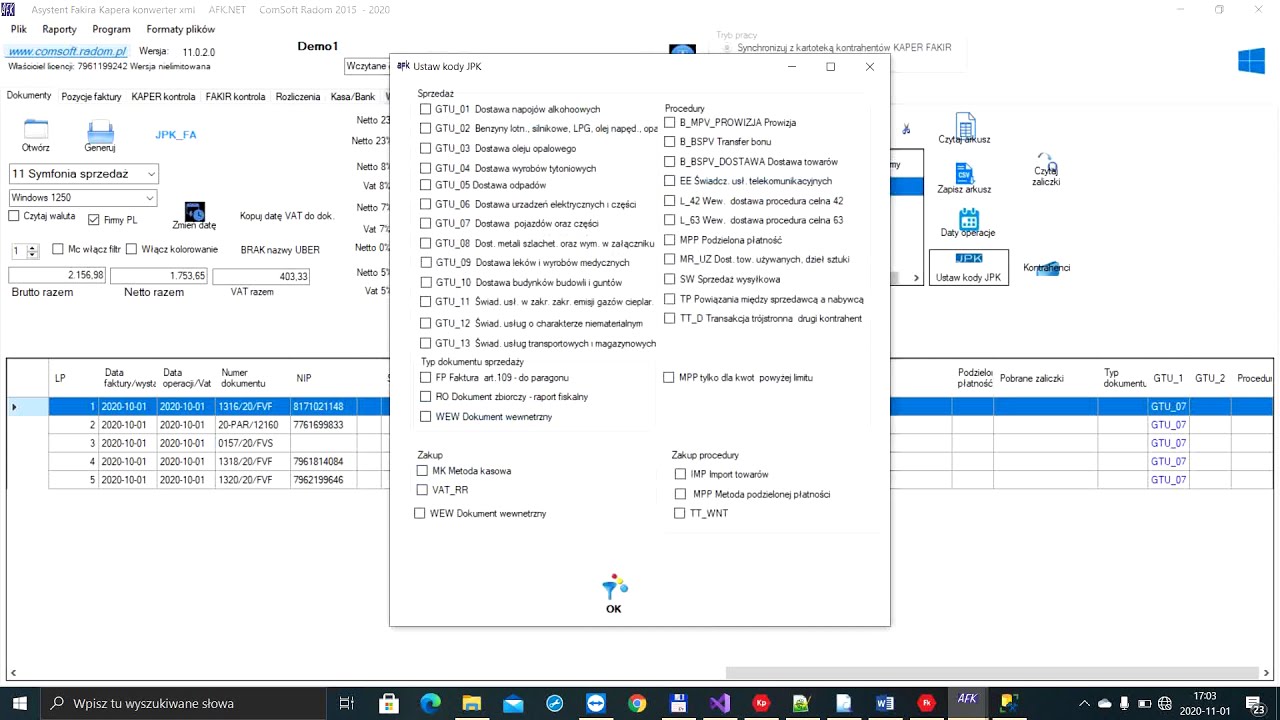Click the Otwórz folder icon

click(36, 129)
